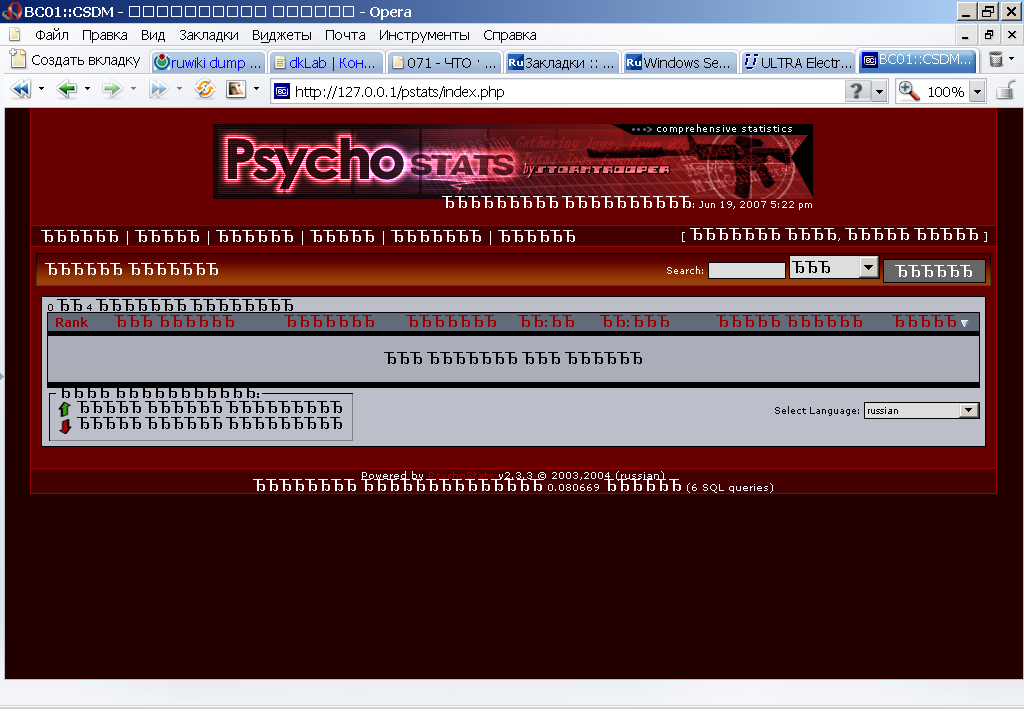Click the green up arrow legend icon
The image size is (1024, 709).
64,409
